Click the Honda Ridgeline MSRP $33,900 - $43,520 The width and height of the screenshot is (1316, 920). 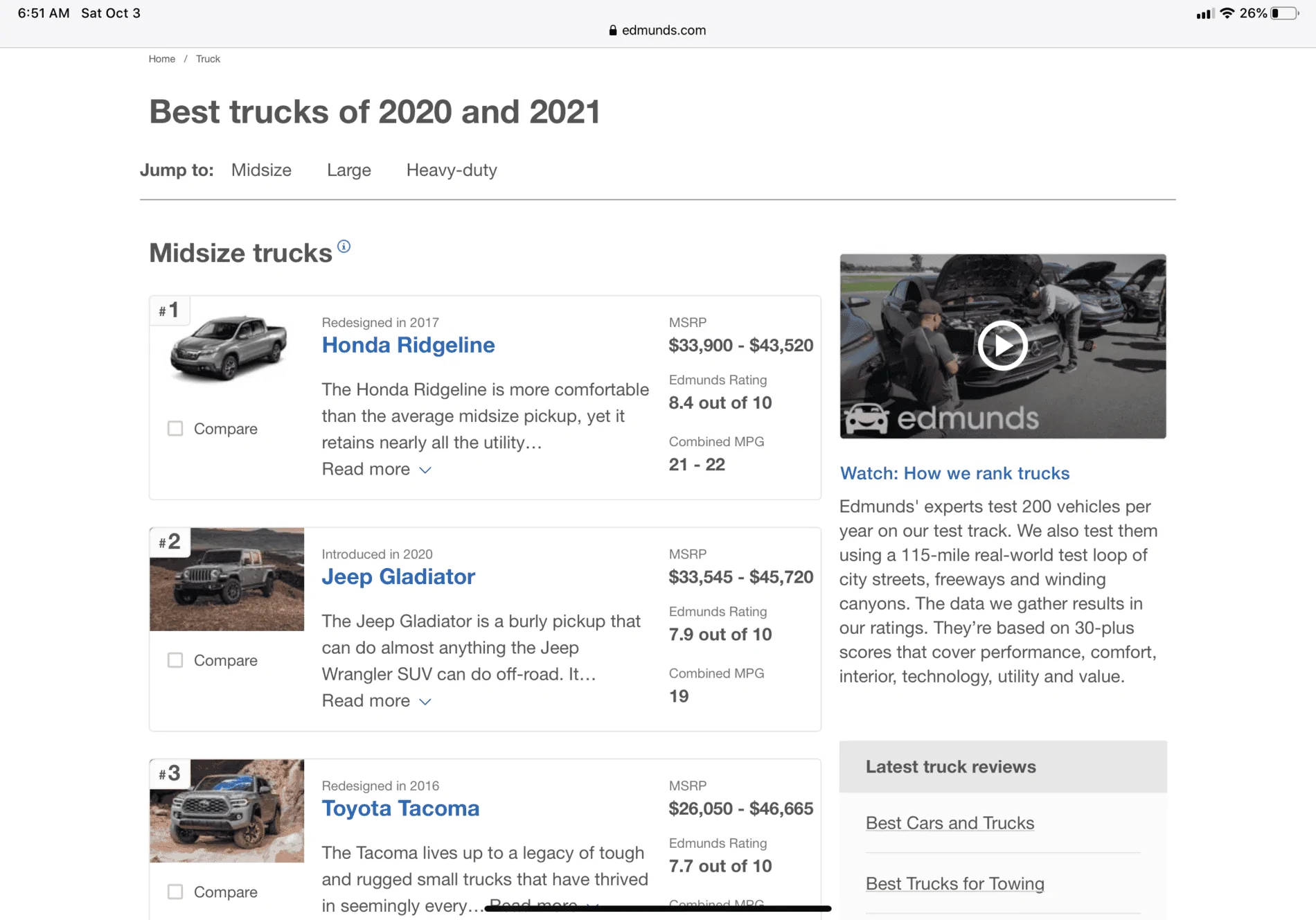(x=740, y=345)
